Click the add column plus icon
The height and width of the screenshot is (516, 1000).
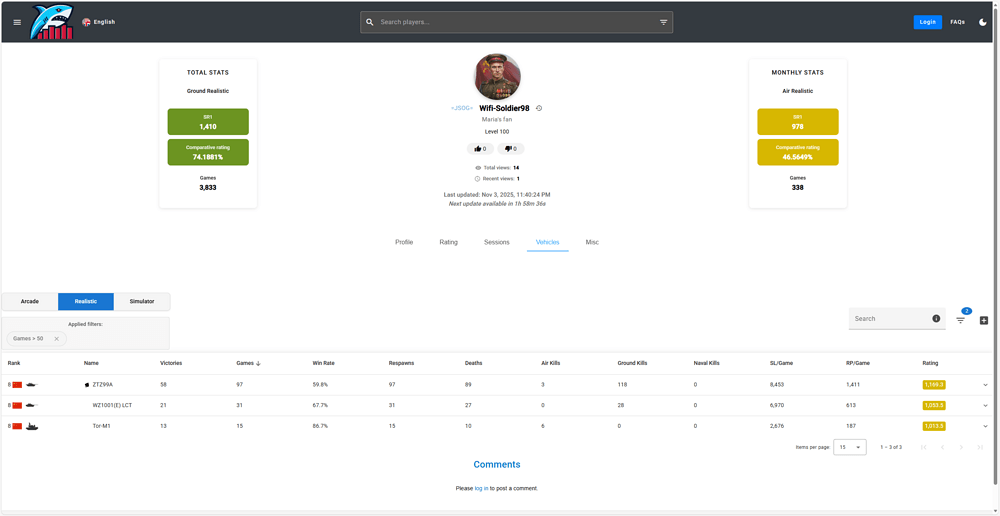pos(983,320)
